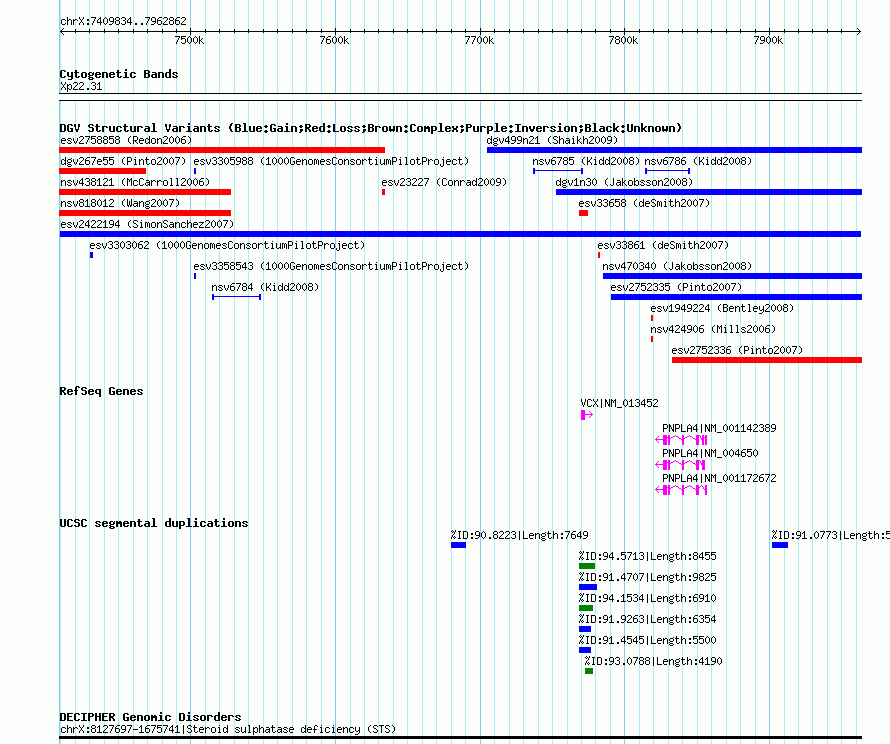Click the 7800k ruler tick label

point(623,40)
